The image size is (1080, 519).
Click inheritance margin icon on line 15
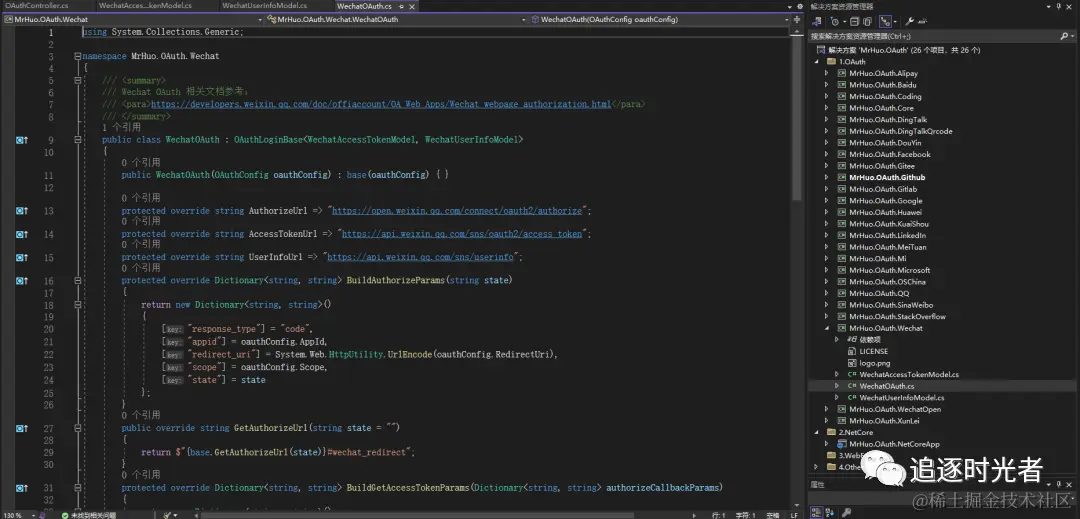21,257
